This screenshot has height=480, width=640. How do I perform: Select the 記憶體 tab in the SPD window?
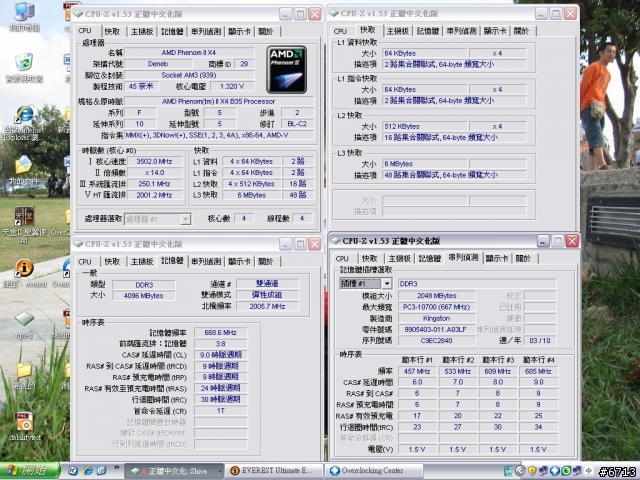pyautogui.click(x=430, y=258)
